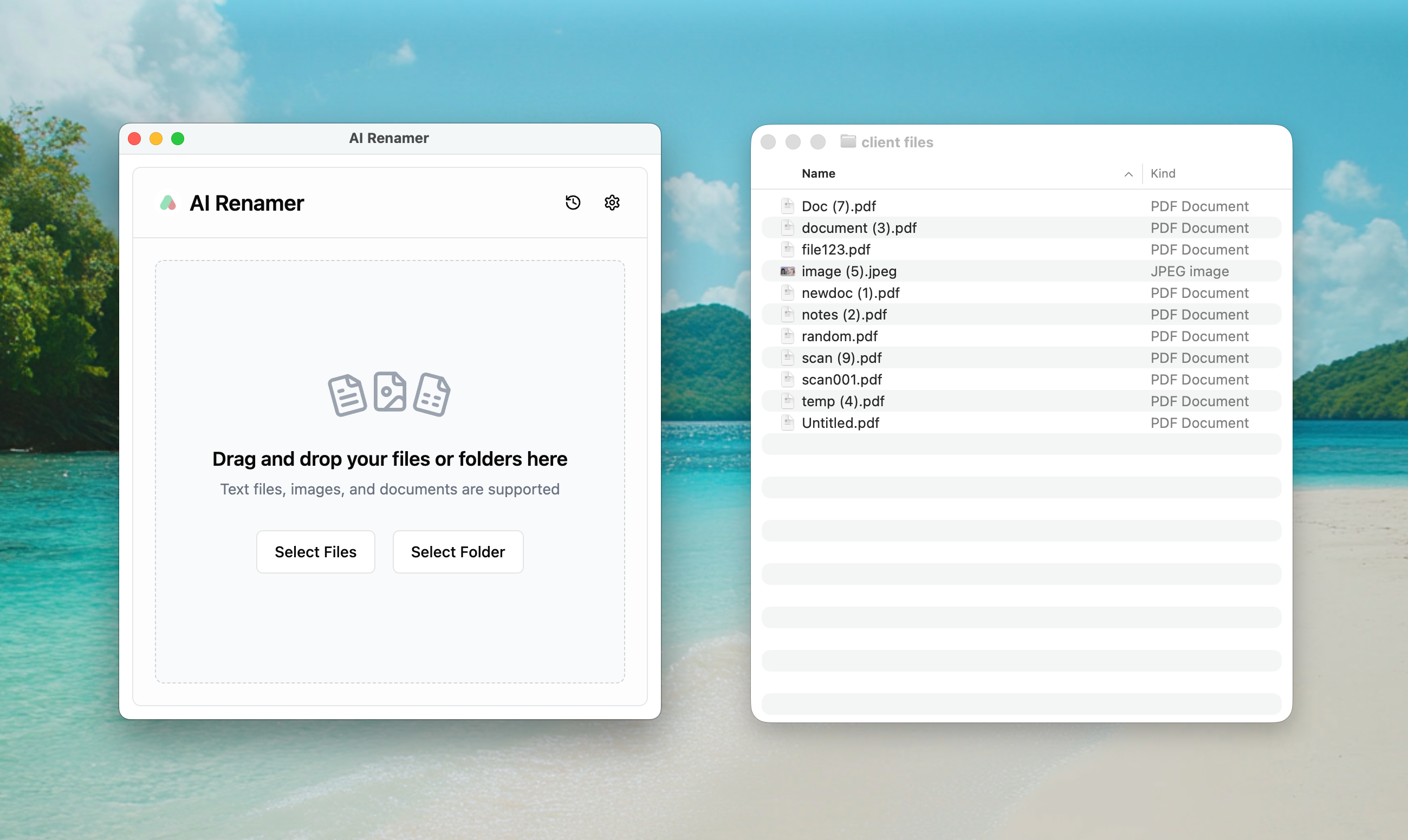
Task: Select the file123.pdf row
Action: pyautogui.click(x=835, y=250)
